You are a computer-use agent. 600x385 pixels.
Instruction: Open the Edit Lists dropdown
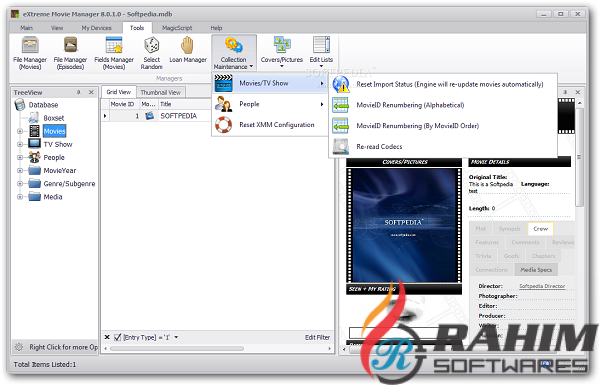pyautogui.click(x=321, y=53)
